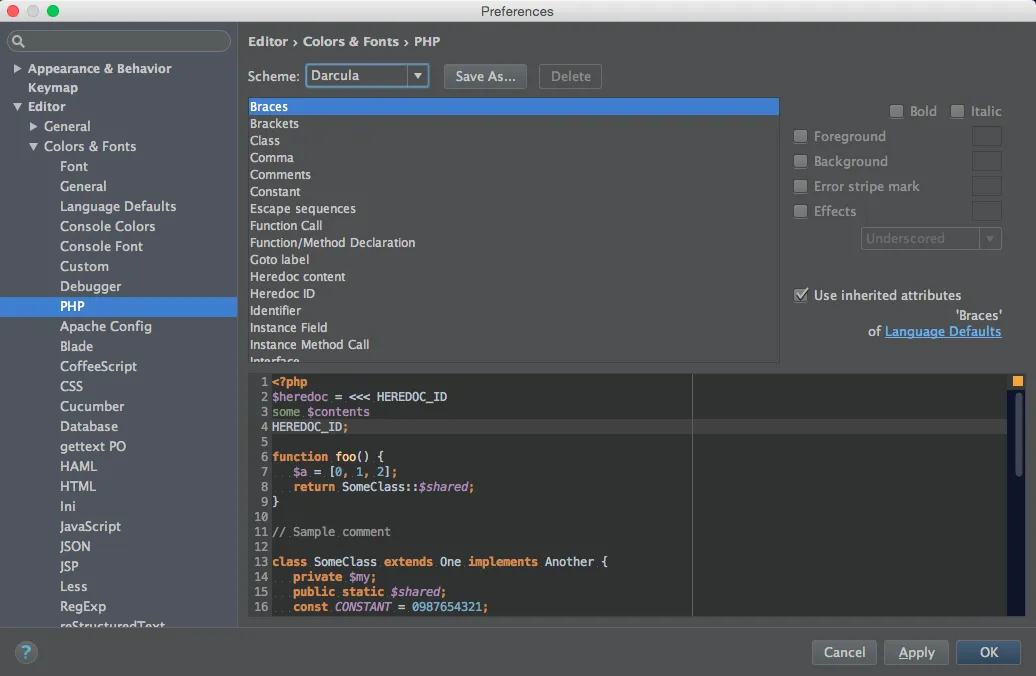Select Cucumber in the sidebar

click(x=92, y=406)
